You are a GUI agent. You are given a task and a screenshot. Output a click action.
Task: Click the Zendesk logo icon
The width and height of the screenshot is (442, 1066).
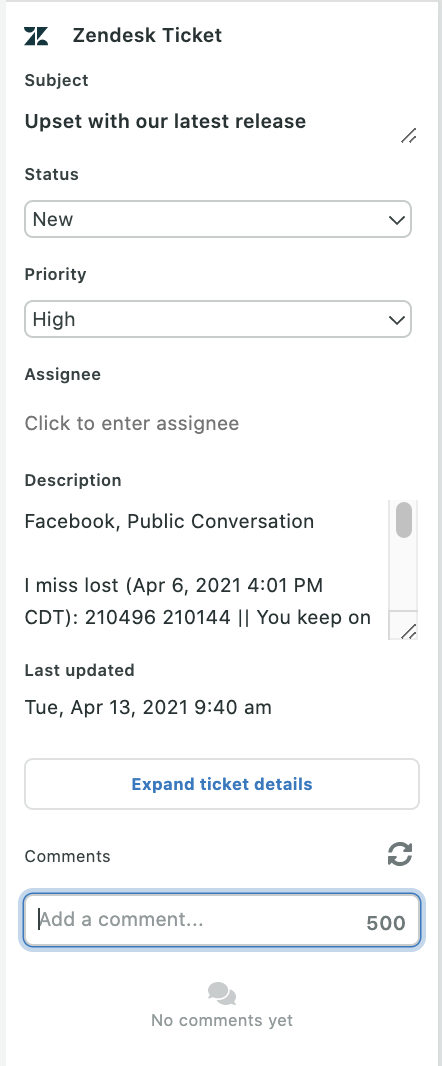[x=36, y=35]
